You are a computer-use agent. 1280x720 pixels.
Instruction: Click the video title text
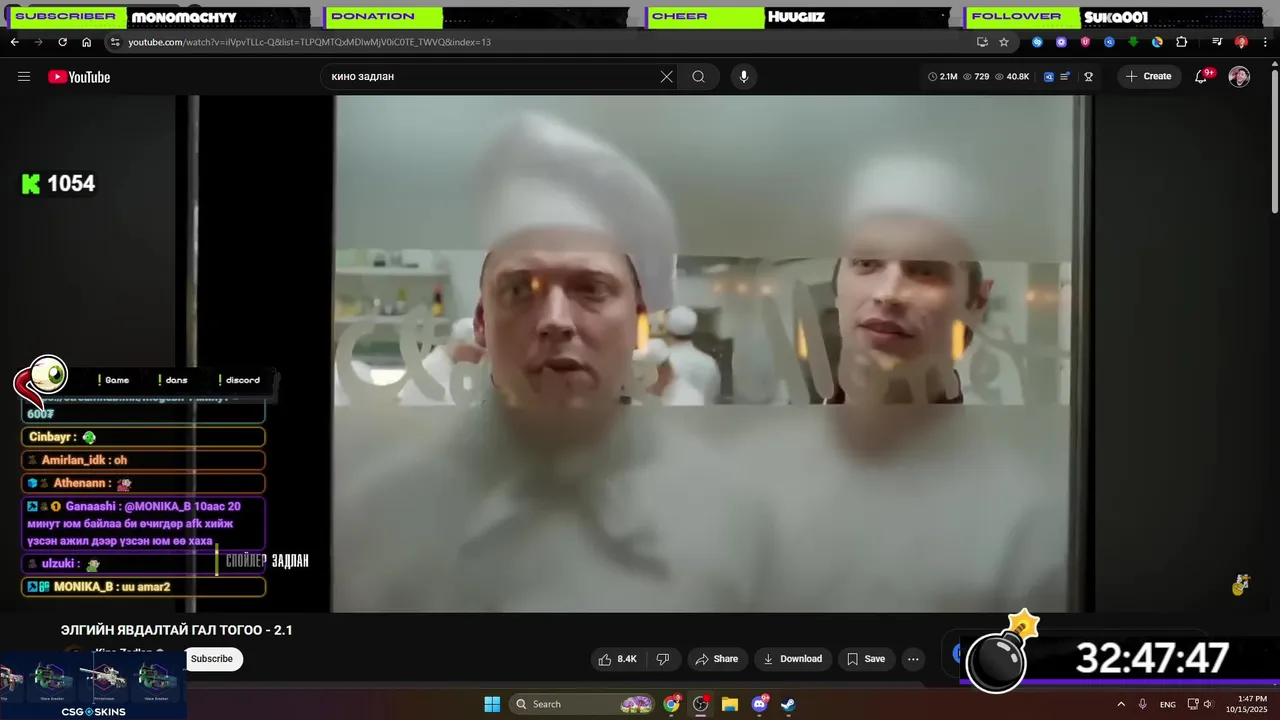tap(177, 630)
